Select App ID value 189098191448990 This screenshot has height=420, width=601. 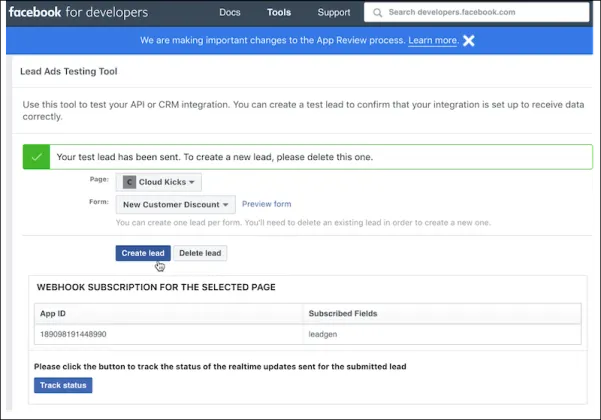click(73, 334)
